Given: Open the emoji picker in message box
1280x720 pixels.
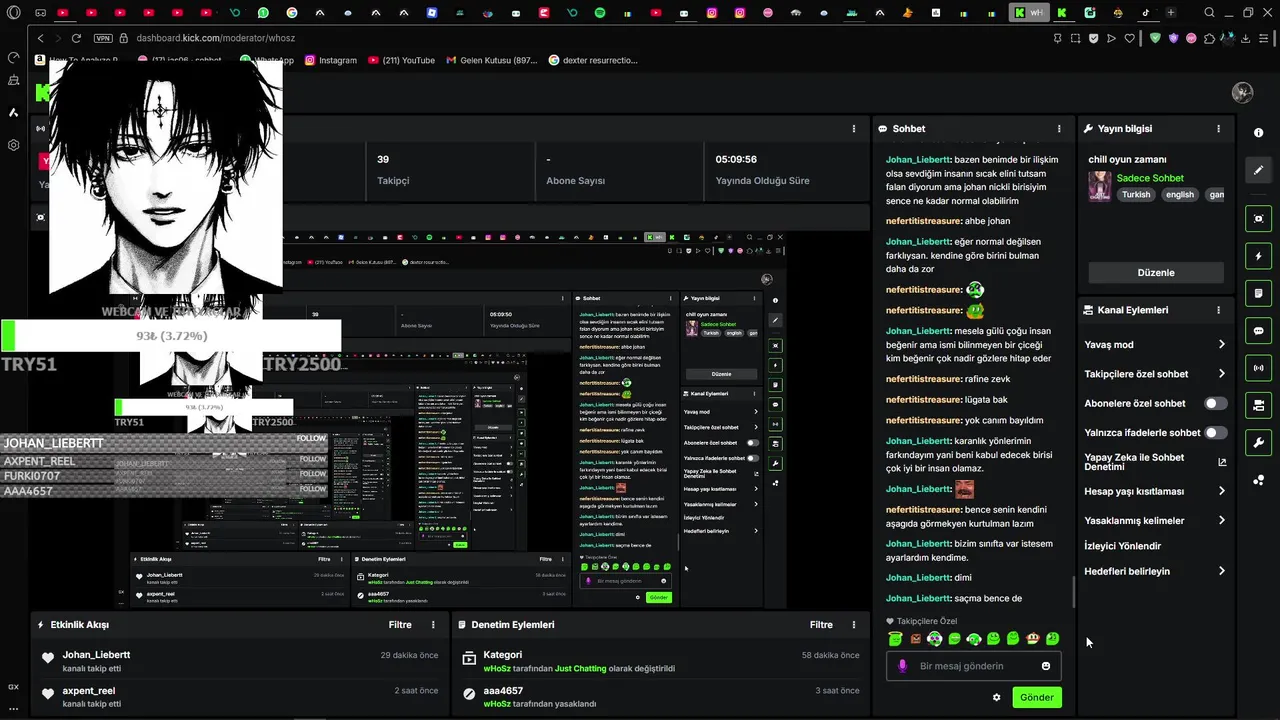Looking at the screenshot, I should (1046, 666).
